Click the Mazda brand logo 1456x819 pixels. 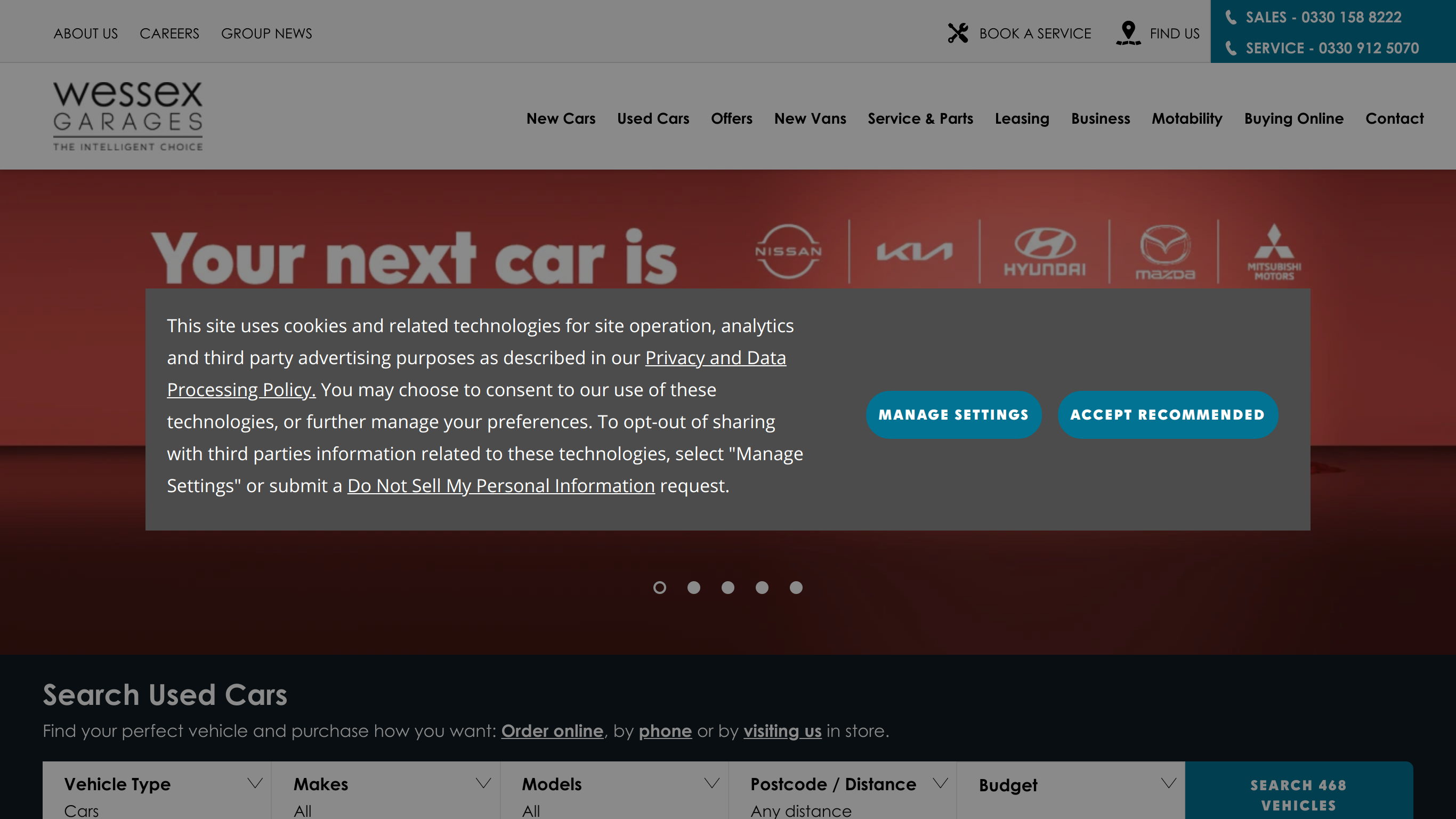pyautogui.click(x=1165, y=252)
